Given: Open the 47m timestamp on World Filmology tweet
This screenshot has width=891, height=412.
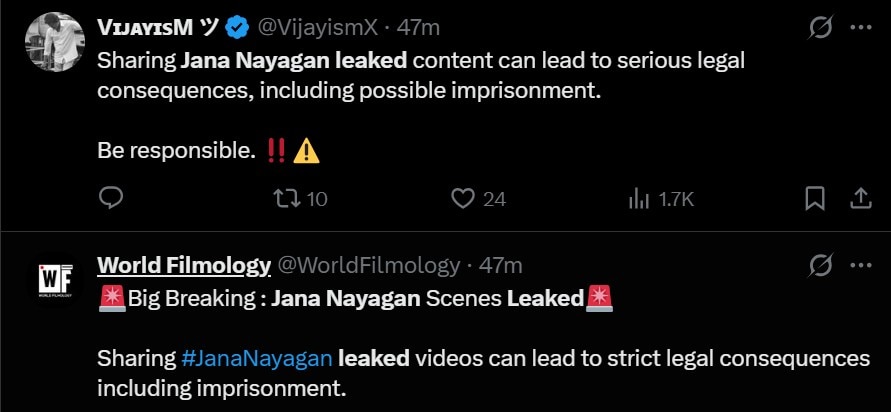Looking at the screenshot, I should (x=501, y=265).
